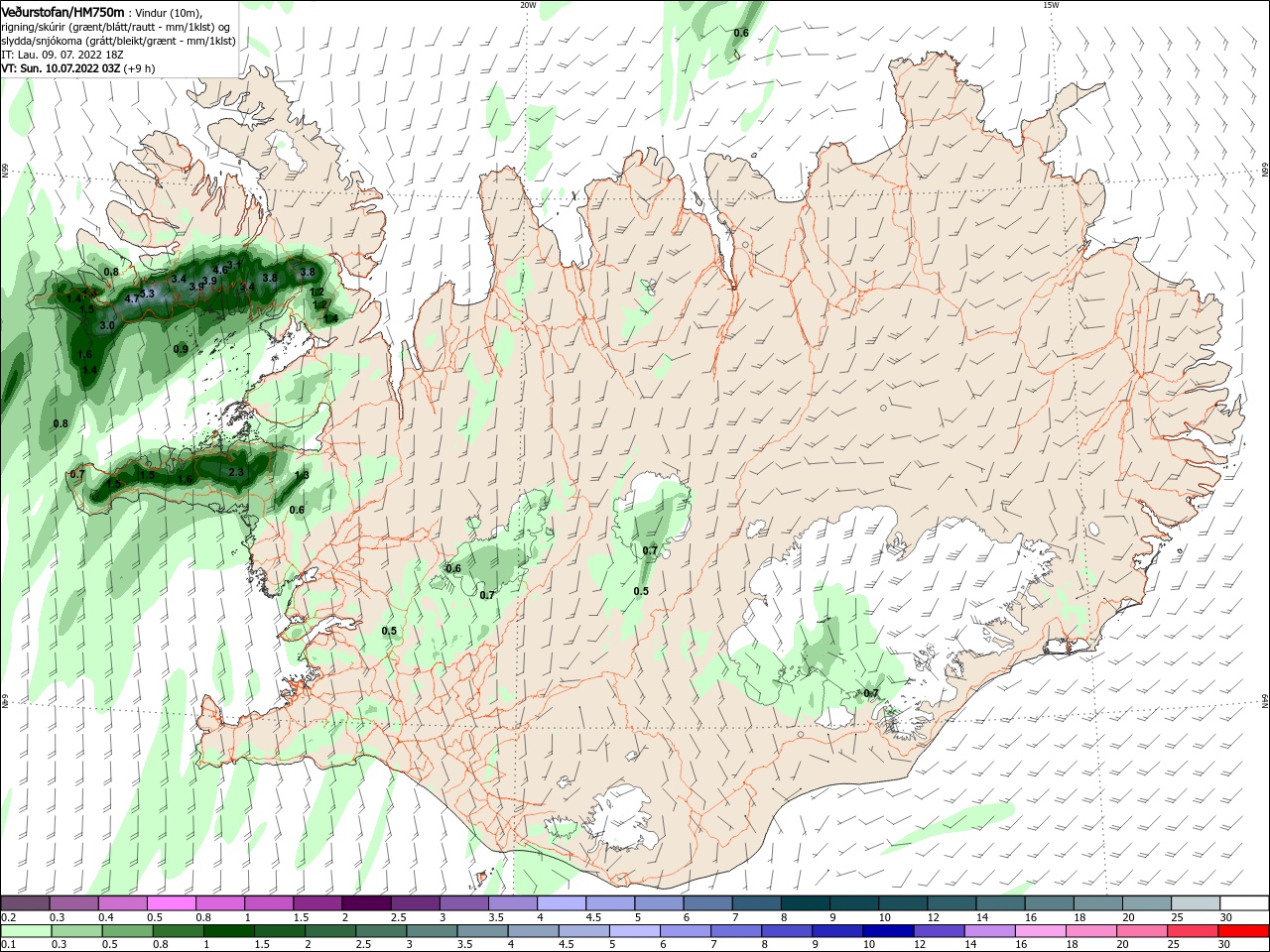This screenshot has width=1270, height=952.
Task: Select the navy blue swatch labeled 10, lower row
Action: [887, 931]
